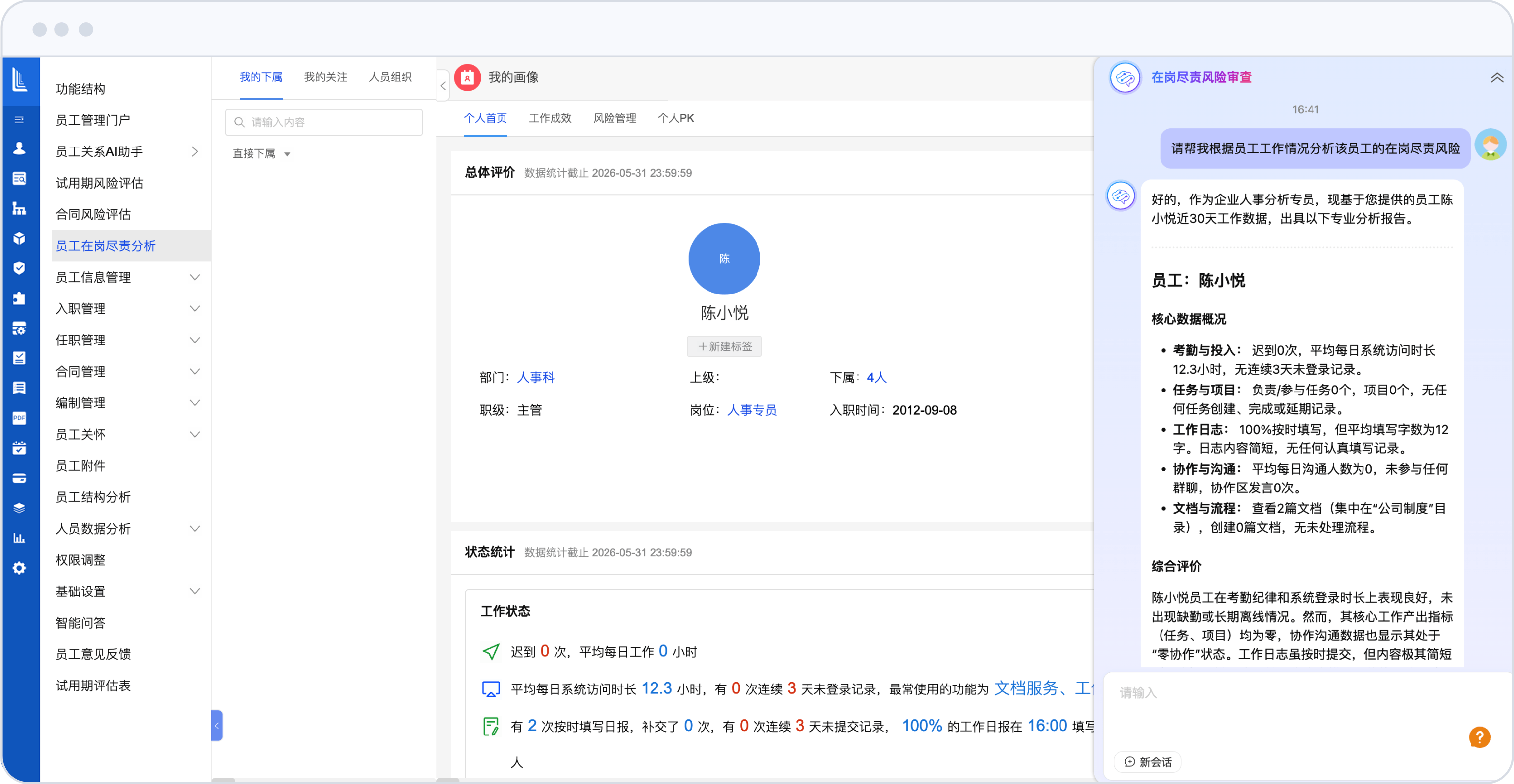This screenshot has width=1514, height=784.
Task: Open the 试用期评估表 menu item
Action: 93,686
